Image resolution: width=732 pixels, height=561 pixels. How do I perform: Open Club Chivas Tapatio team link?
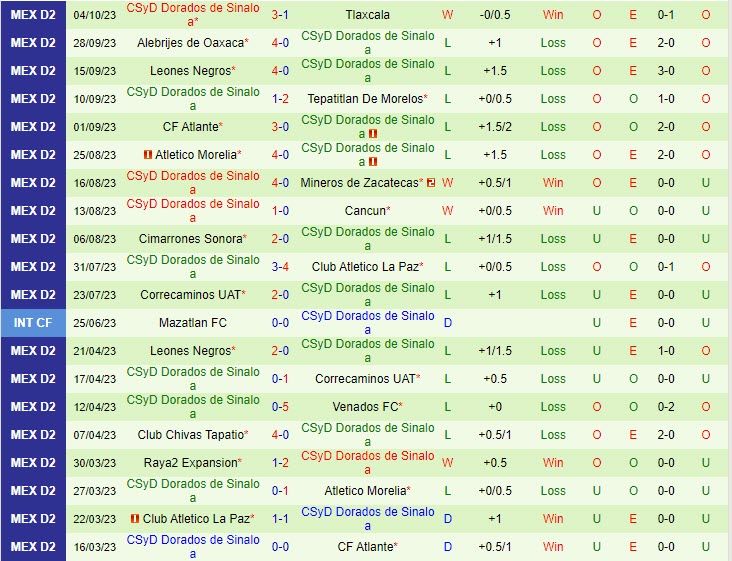pyautogui.click(x=190, y=435)
